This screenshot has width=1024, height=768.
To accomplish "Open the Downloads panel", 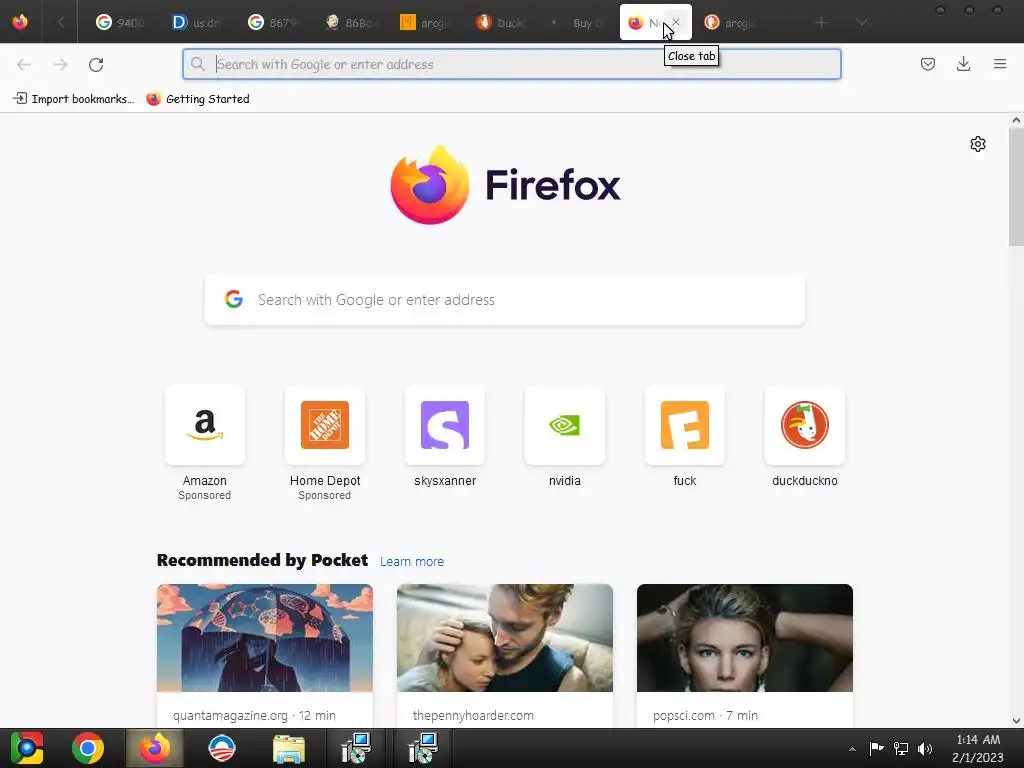I will click(963, 64).
